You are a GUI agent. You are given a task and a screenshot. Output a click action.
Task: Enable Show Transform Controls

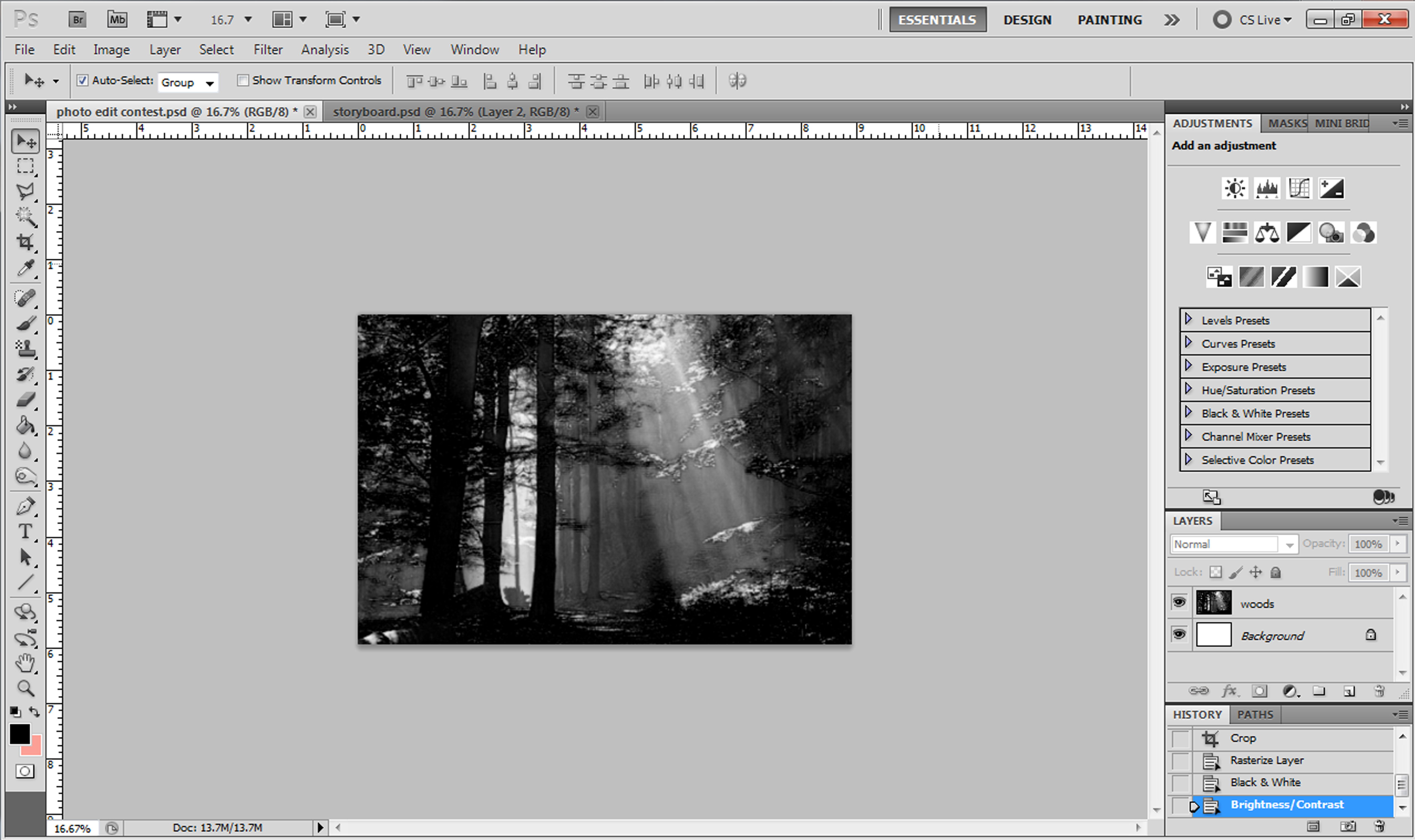point(243,80)
